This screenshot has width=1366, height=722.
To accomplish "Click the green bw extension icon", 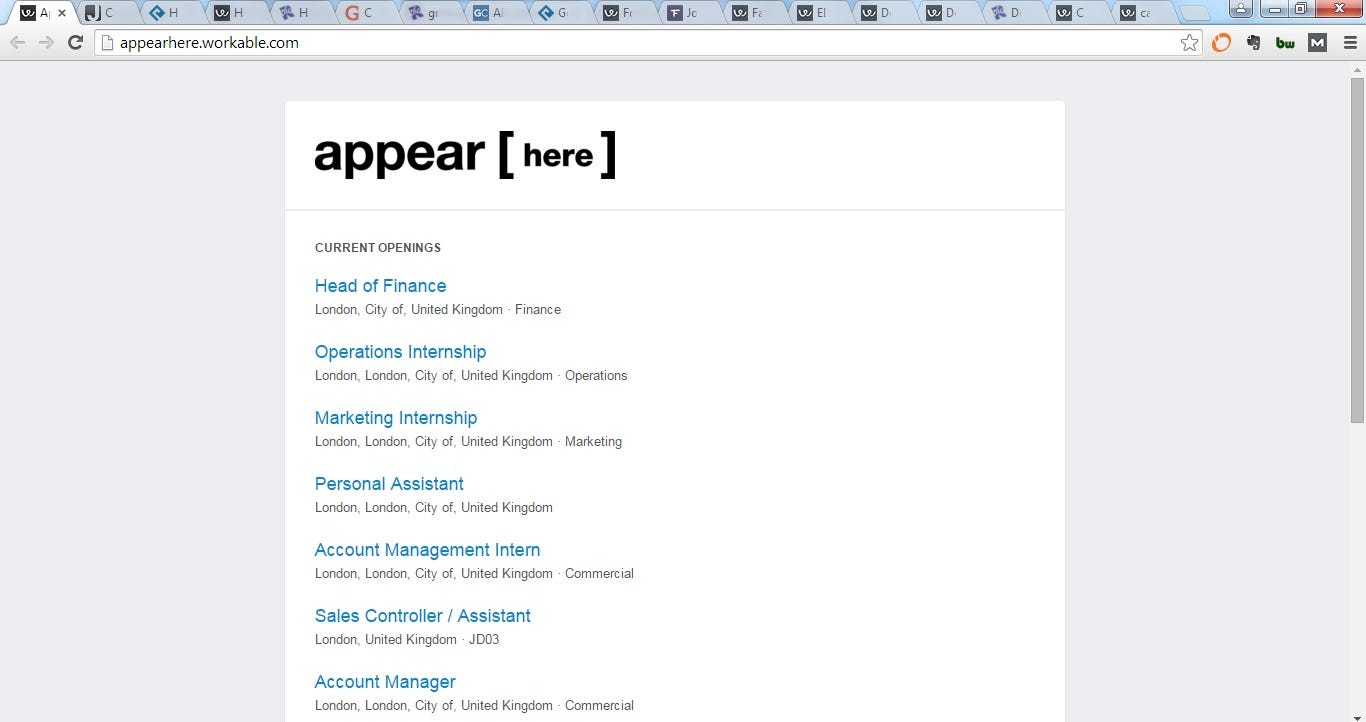I will tap(1285, 43).
